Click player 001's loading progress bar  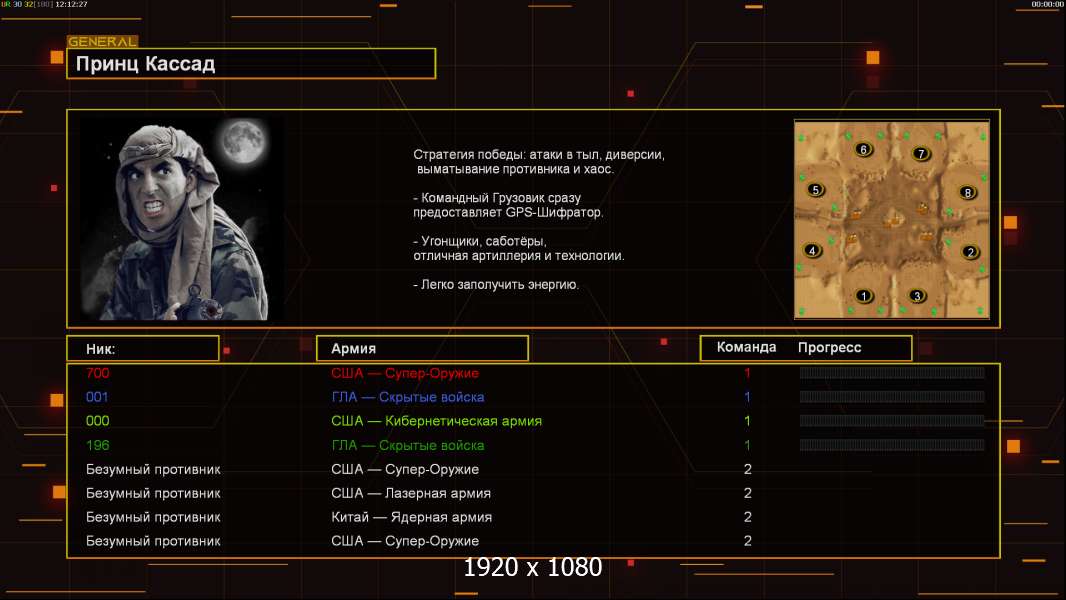(892, 397)
